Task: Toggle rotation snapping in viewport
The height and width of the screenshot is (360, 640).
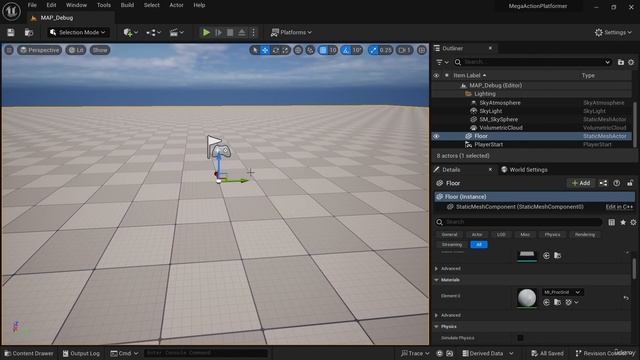Action: click(346, 50)
